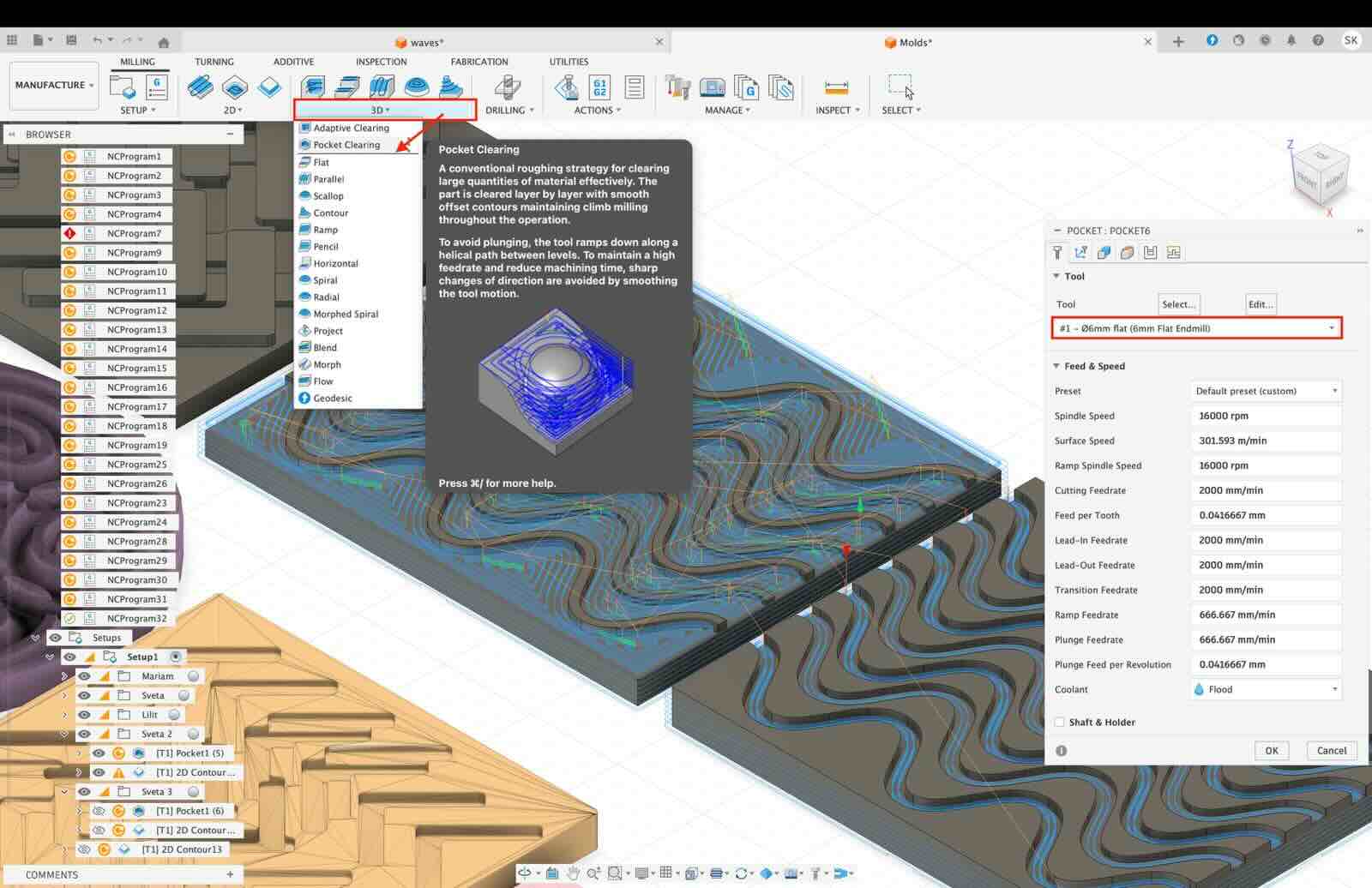Open the Tool Library icon in Manage
1372x888 pixels.
[x=677, y=87]
